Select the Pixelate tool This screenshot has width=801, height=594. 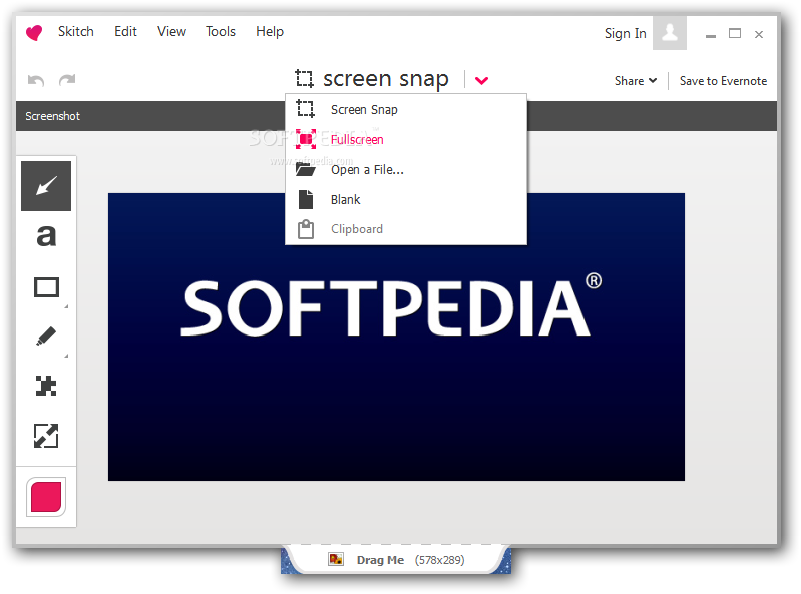[x=46, y=386]
